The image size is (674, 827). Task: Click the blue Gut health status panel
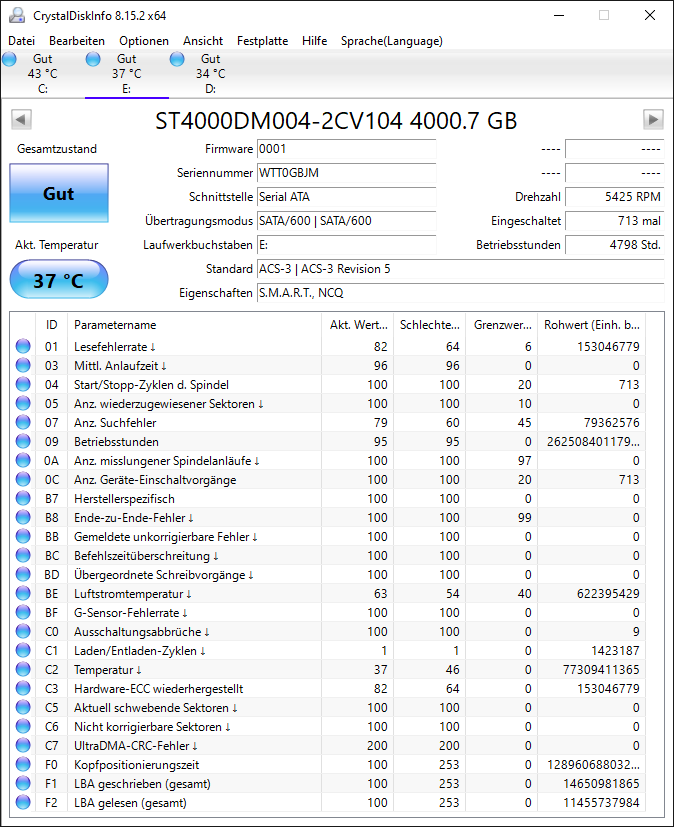click(58, 193)
